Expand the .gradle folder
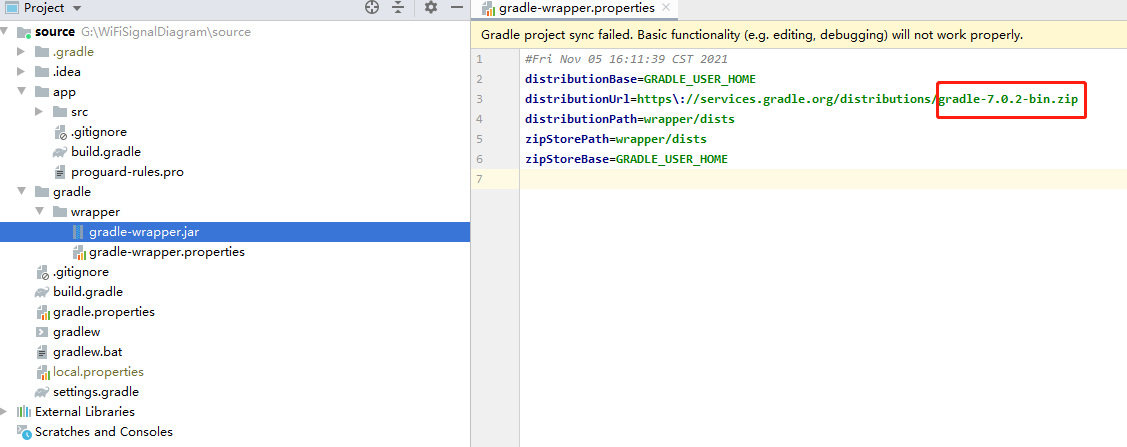The image size is (1127, 447). tap(21, 52)
